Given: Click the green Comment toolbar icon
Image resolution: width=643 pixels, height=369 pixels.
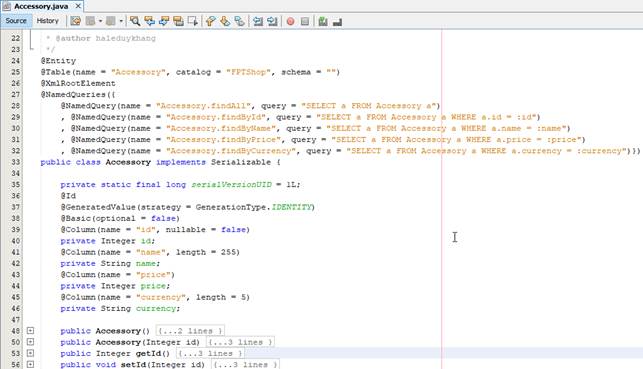Looking at the screenshot, I should (323, 21).
